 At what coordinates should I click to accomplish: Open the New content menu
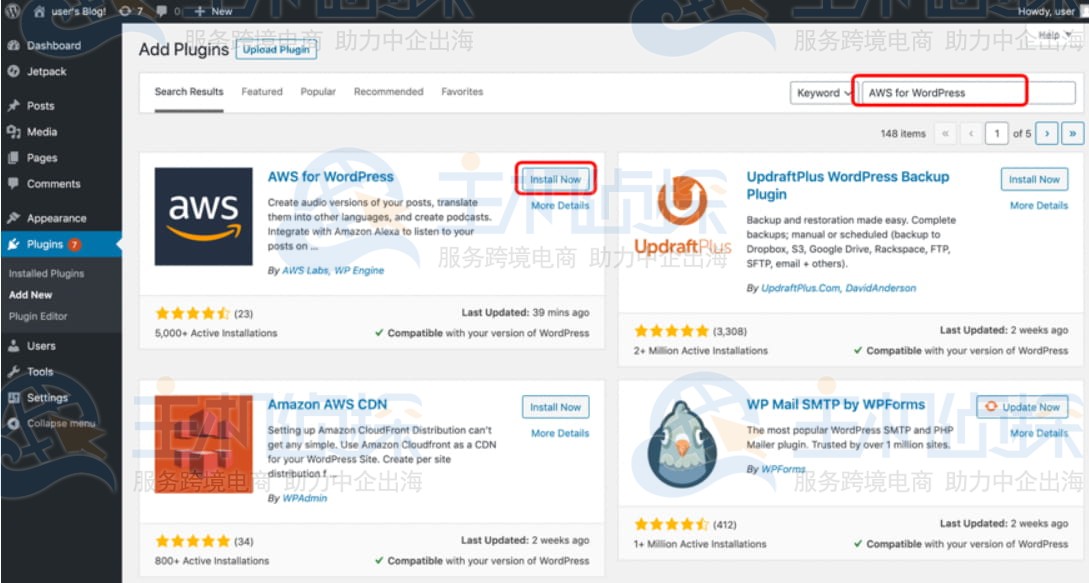pyautogui.click(x=213, y=11)
